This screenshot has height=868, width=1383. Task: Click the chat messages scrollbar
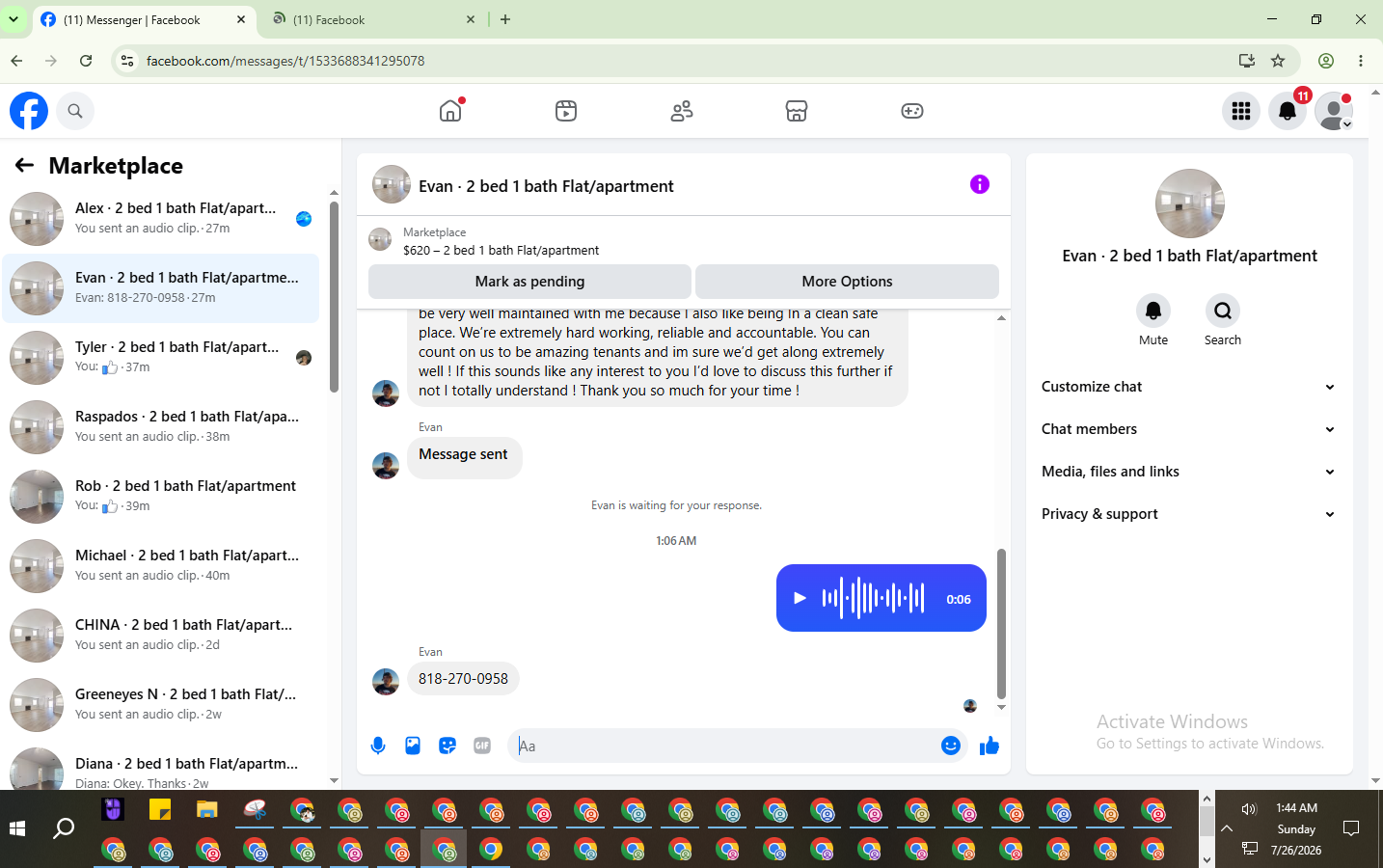pyautogui.click(x=1001, y=623)
